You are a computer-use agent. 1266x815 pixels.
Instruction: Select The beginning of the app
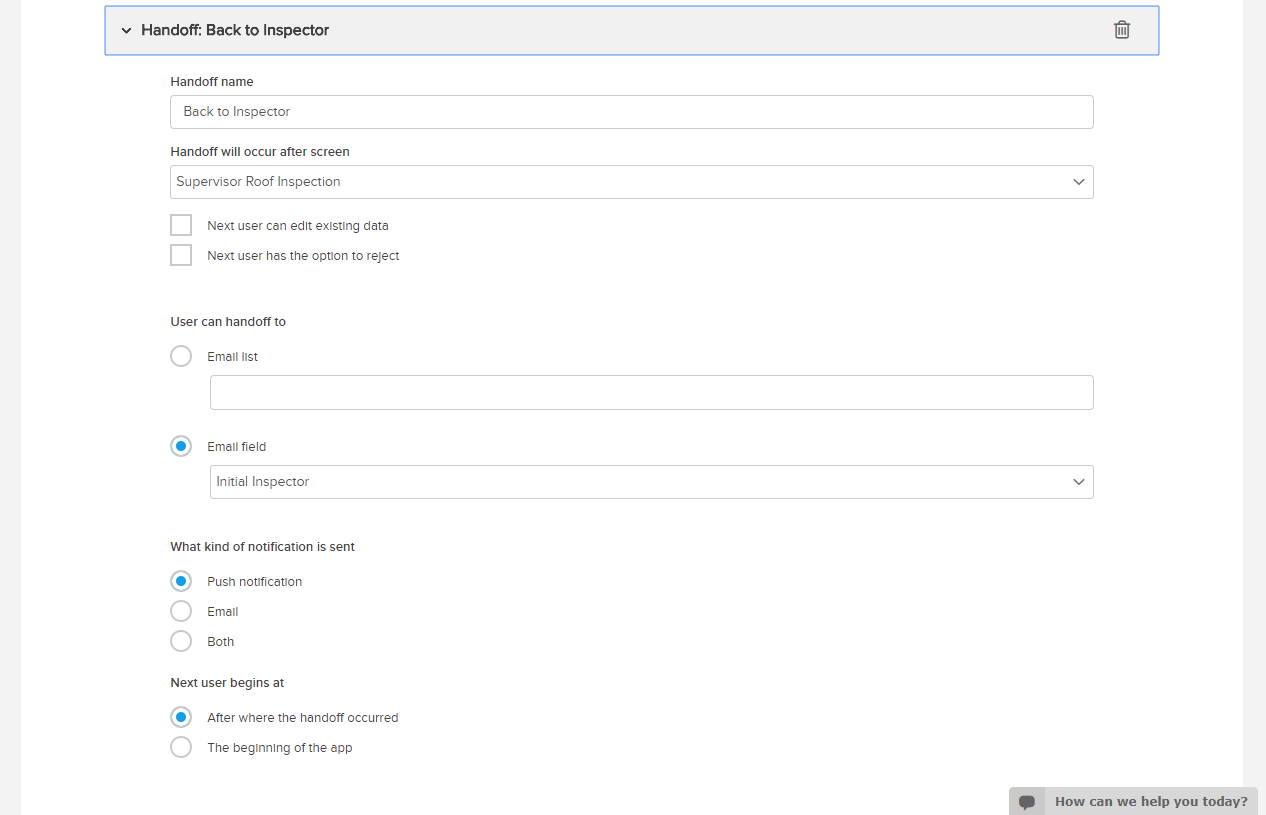[181, 747]
